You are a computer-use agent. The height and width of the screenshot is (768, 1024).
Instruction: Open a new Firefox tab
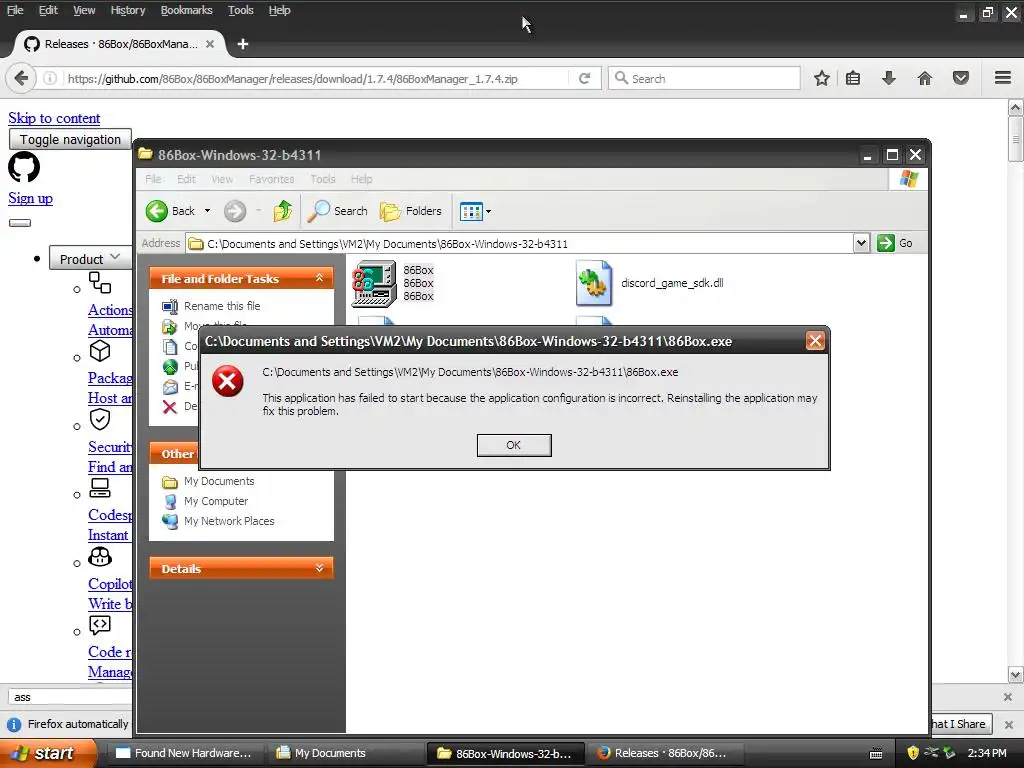tap(243, 44)
